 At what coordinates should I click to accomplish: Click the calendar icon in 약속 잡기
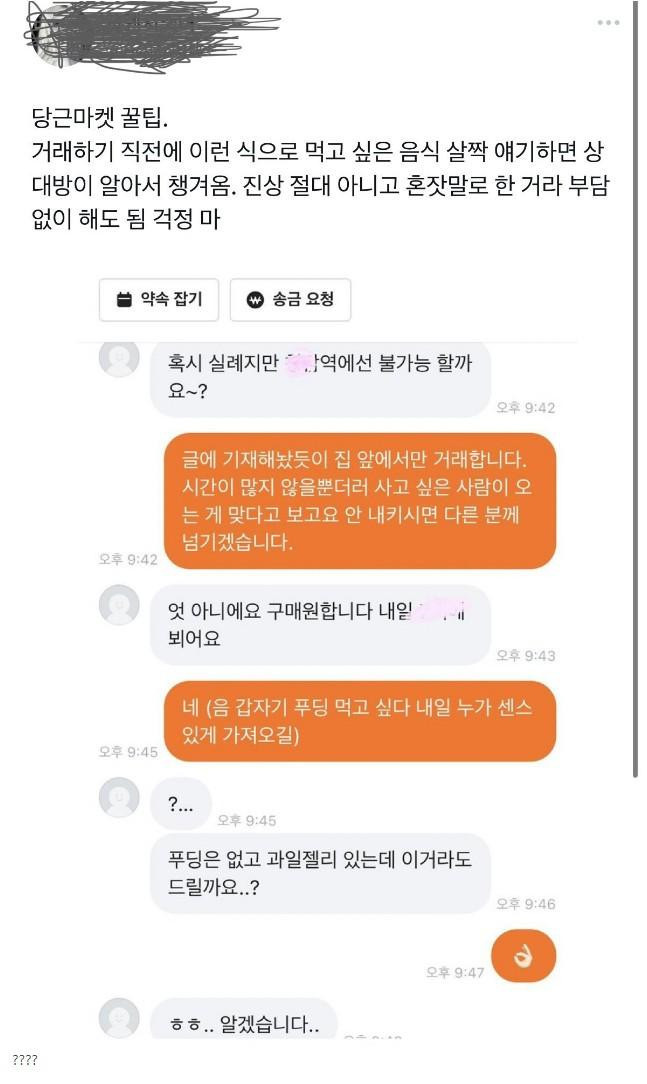124,300
